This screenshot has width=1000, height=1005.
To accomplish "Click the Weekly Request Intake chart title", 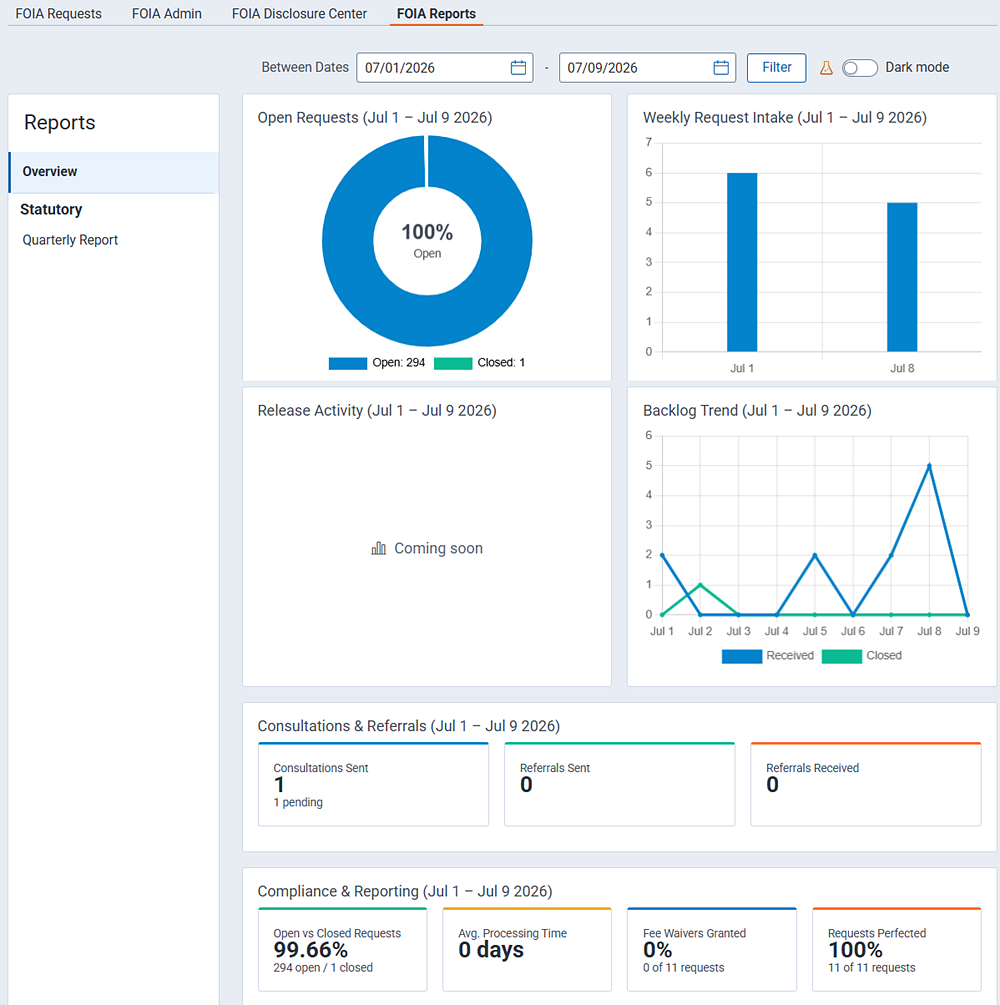I will pyautogui.click(x=785, y=118).
